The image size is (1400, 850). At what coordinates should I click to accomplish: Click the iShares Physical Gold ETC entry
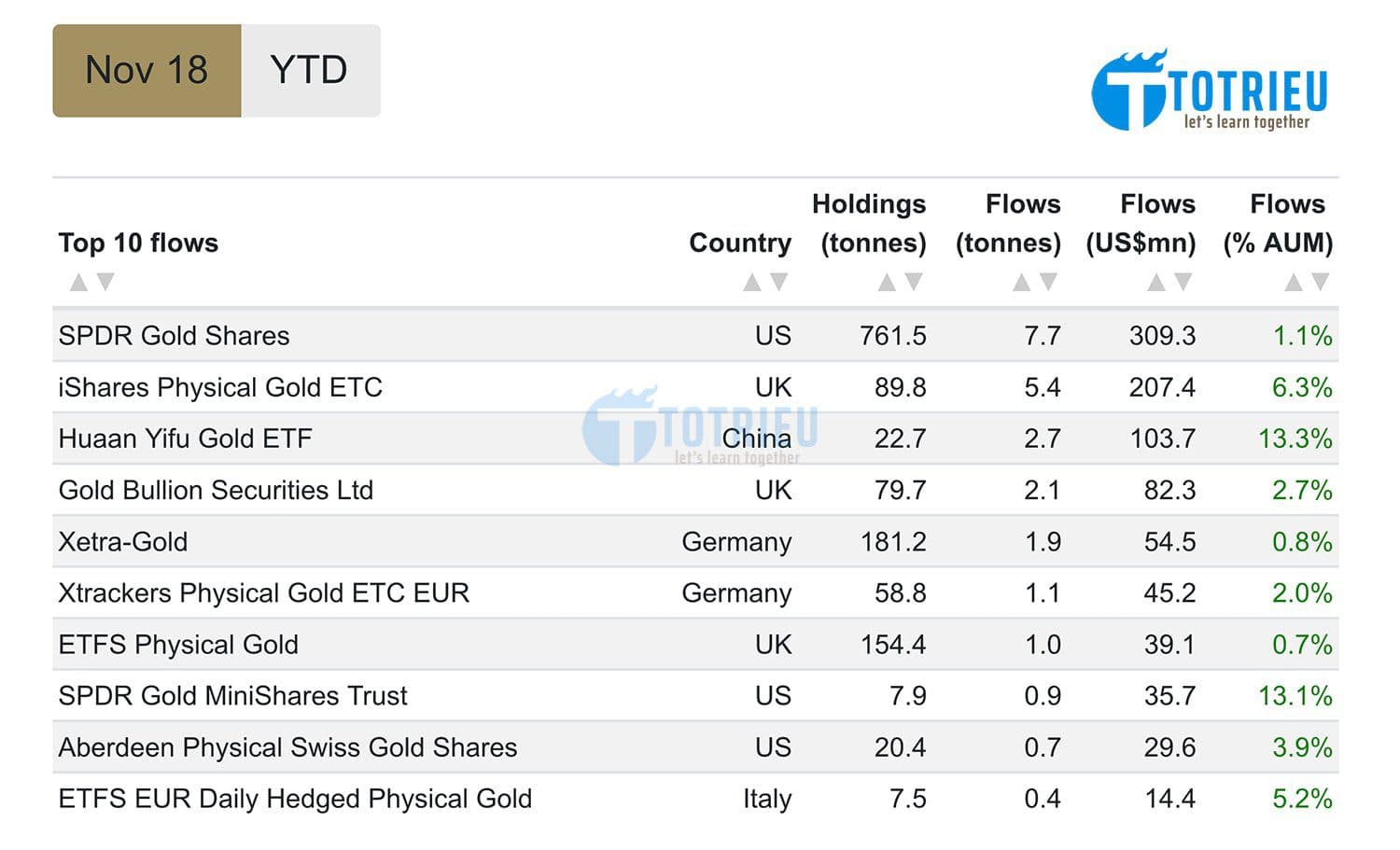pyautogui.click(x=220, y=387)
